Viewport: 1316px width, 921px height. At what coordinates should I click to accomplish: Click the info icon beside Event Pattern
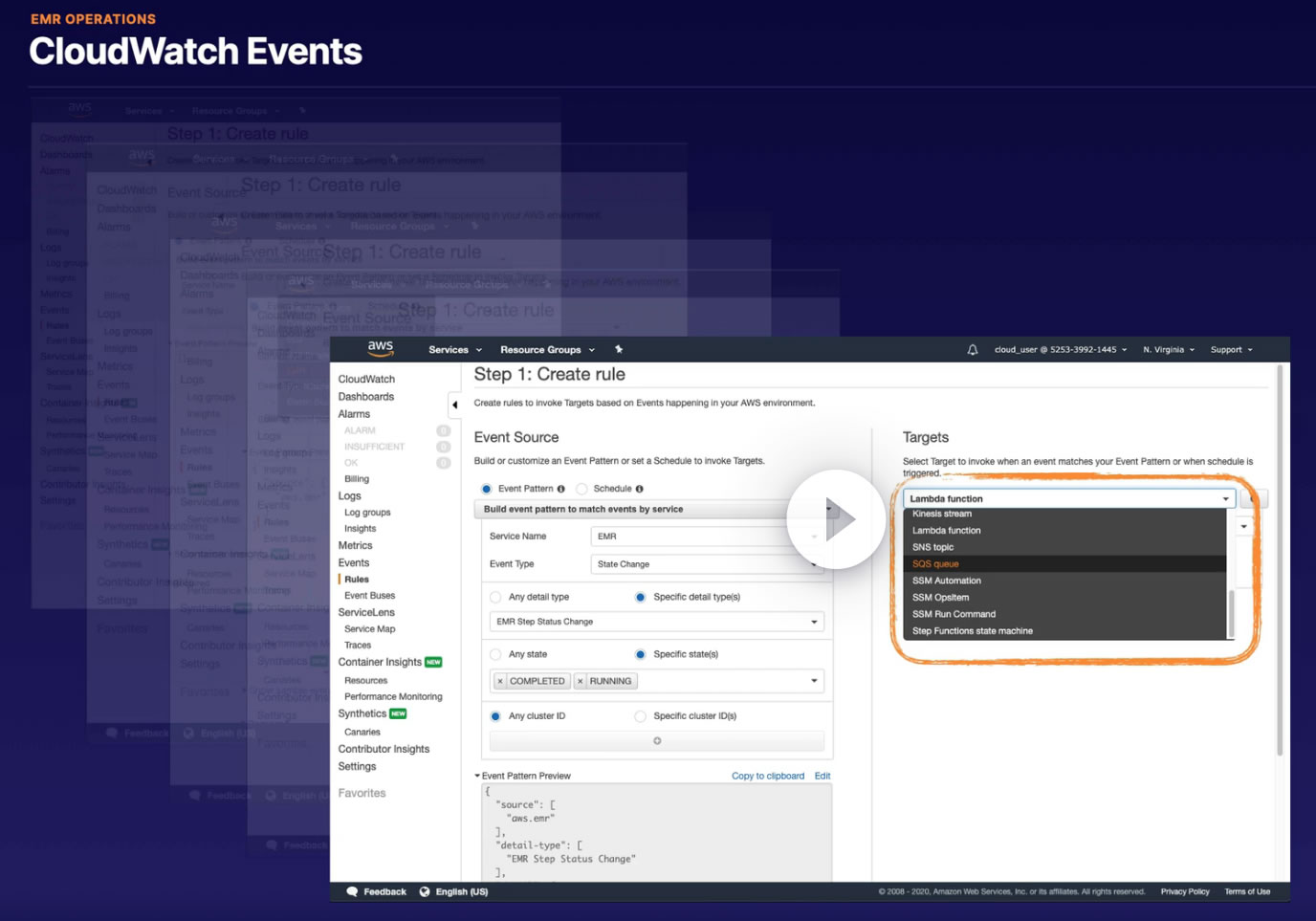[x=561, y=489]
